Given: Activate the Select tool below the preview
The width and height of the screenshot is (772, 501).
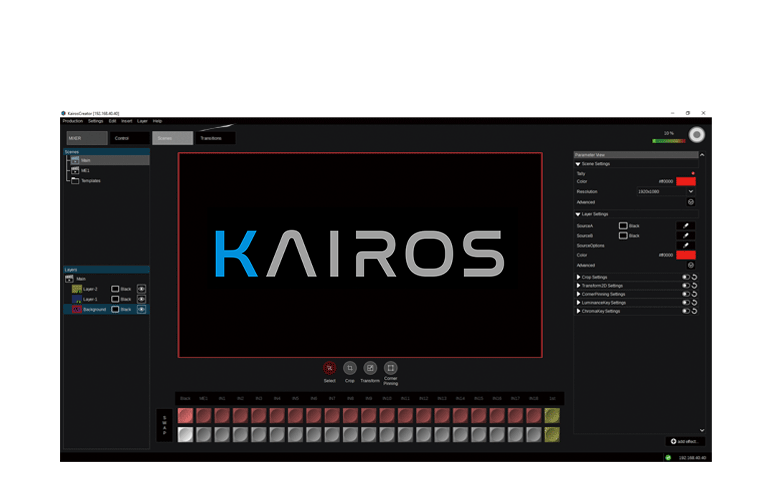Looking at the screenshot, I should click(330, 368).
